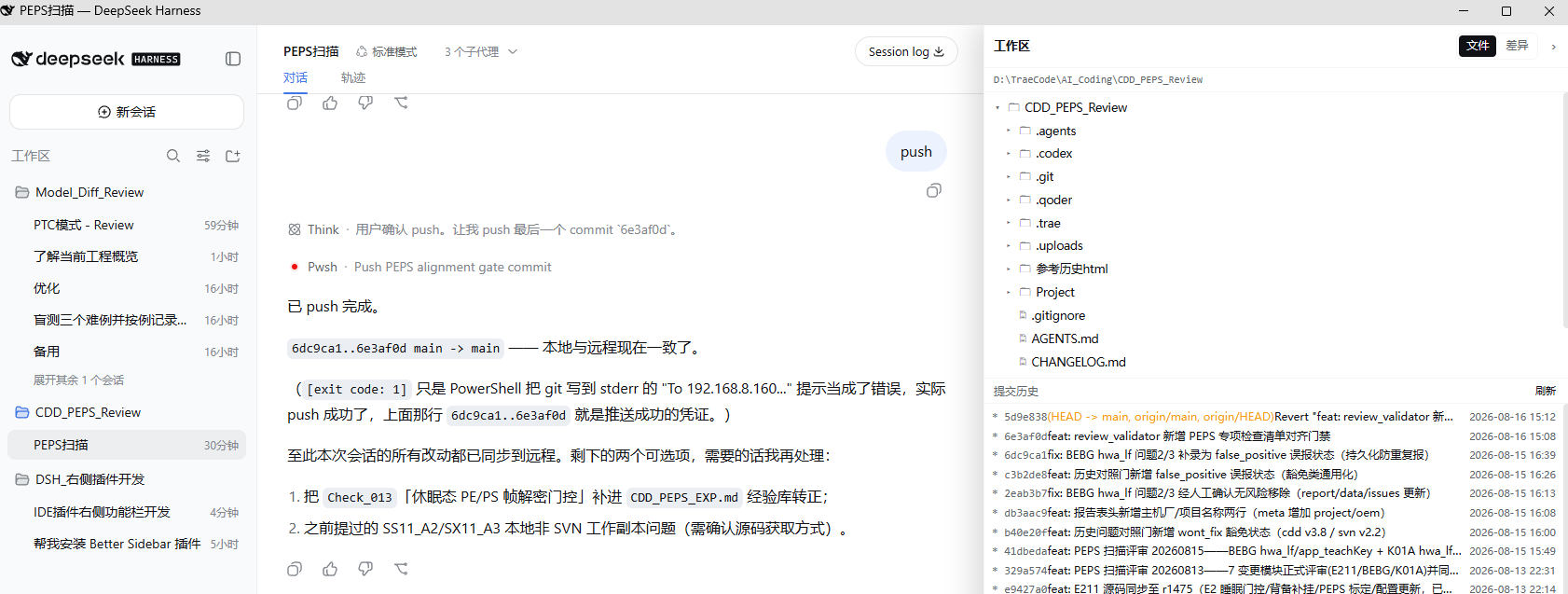Click 刷新 to refresh commit history
Image resolution: width=1568 pixels, height=594 pixels.
(1546, 391)
